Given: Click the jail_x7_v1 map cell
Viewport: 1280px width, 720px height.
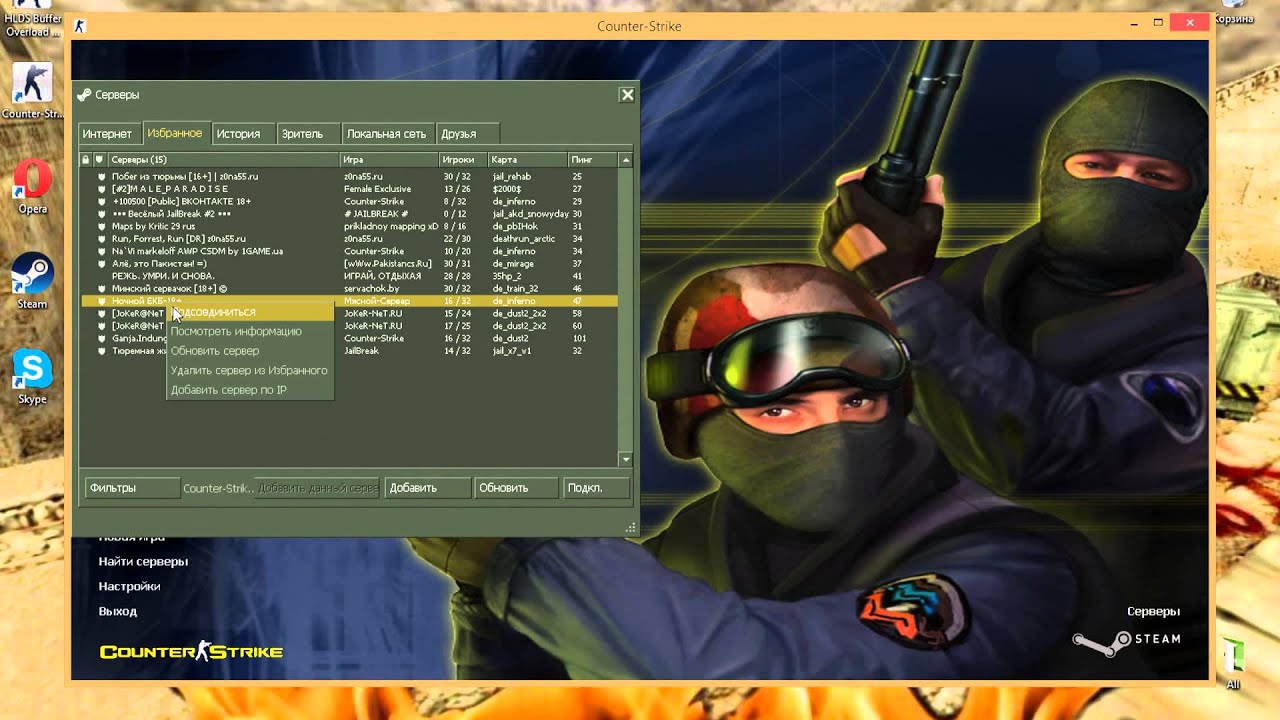Looking at the screenshot, I should pos(512,351).
